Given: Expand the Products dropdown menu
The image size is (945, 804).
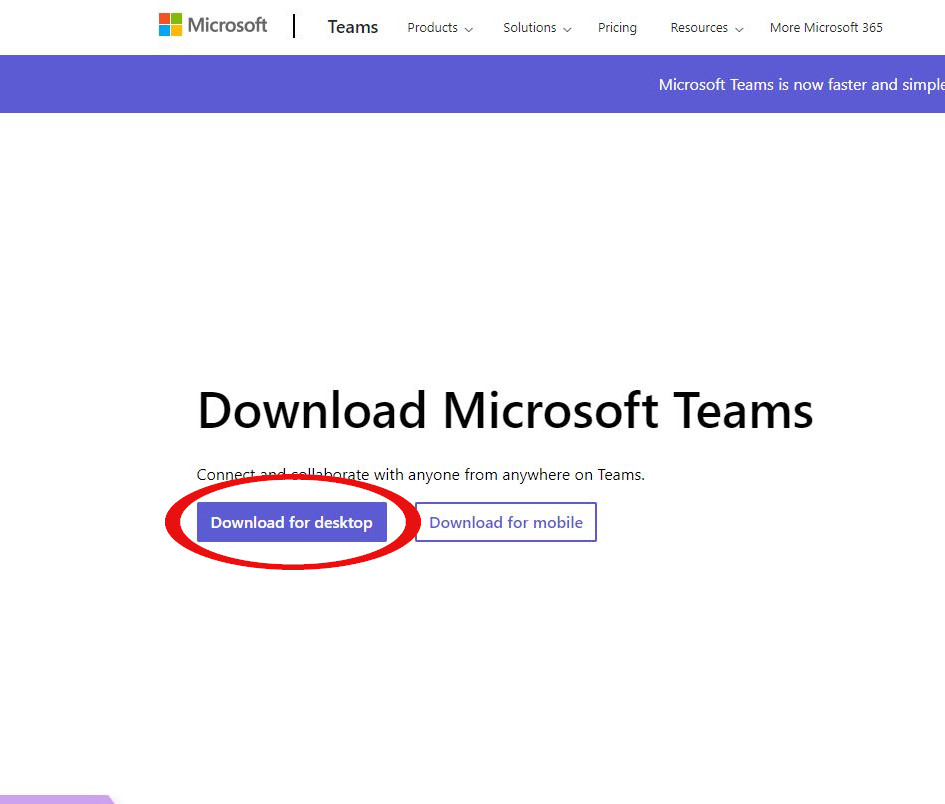Looking at the screenshot, I should (440, 28).
